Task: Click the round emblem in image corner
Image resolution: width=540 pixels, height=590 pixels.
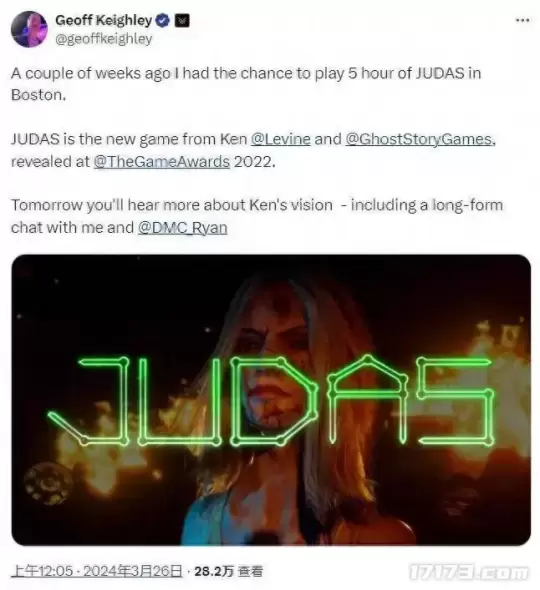Action: click(48, 484)
